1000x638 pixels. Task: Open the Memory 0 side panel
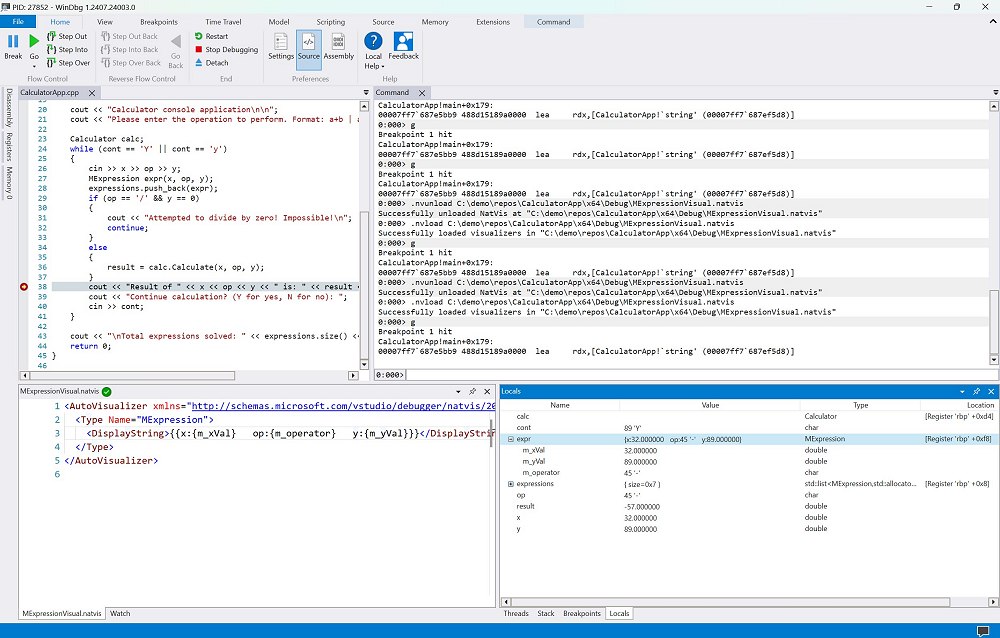(x=9, y=182)
